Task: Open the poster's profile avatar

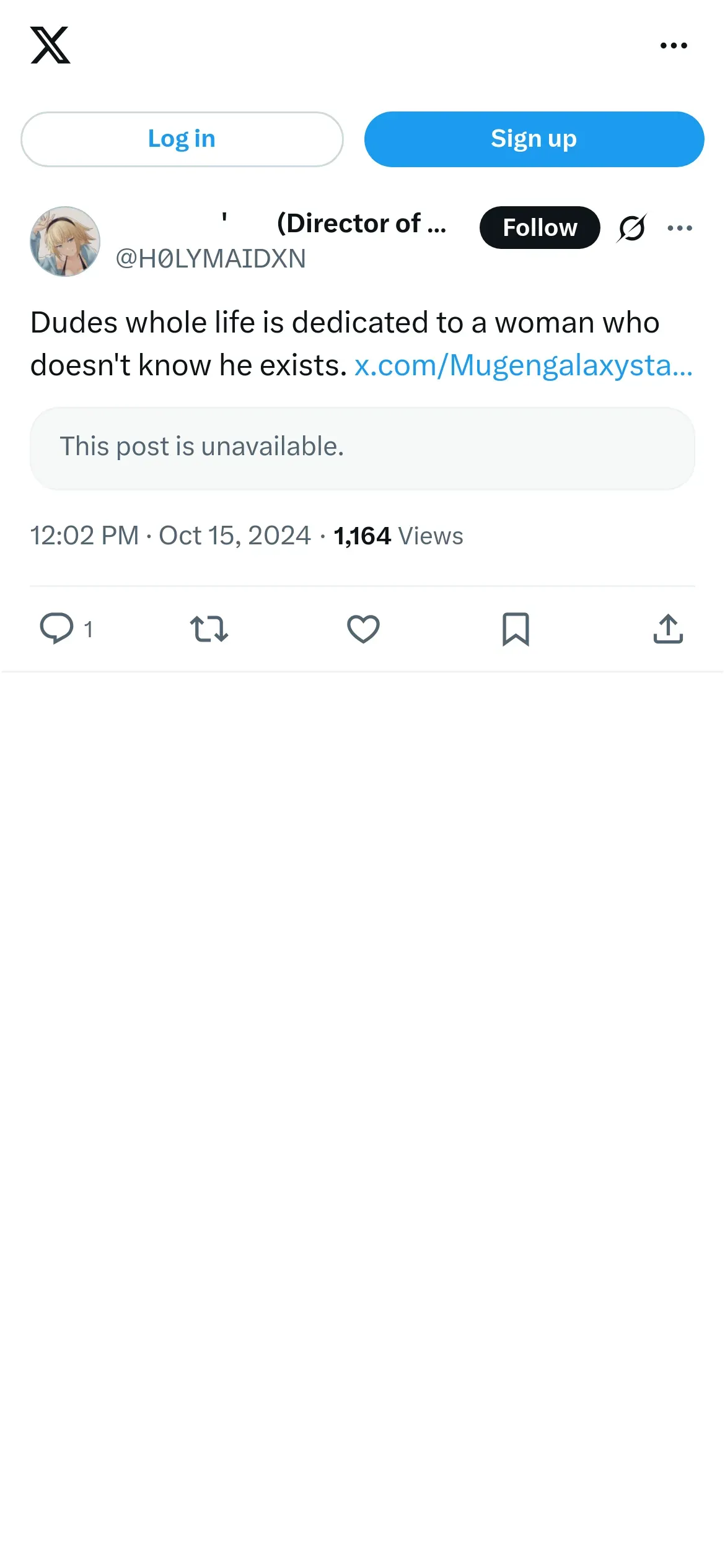Action: (65, 242)
